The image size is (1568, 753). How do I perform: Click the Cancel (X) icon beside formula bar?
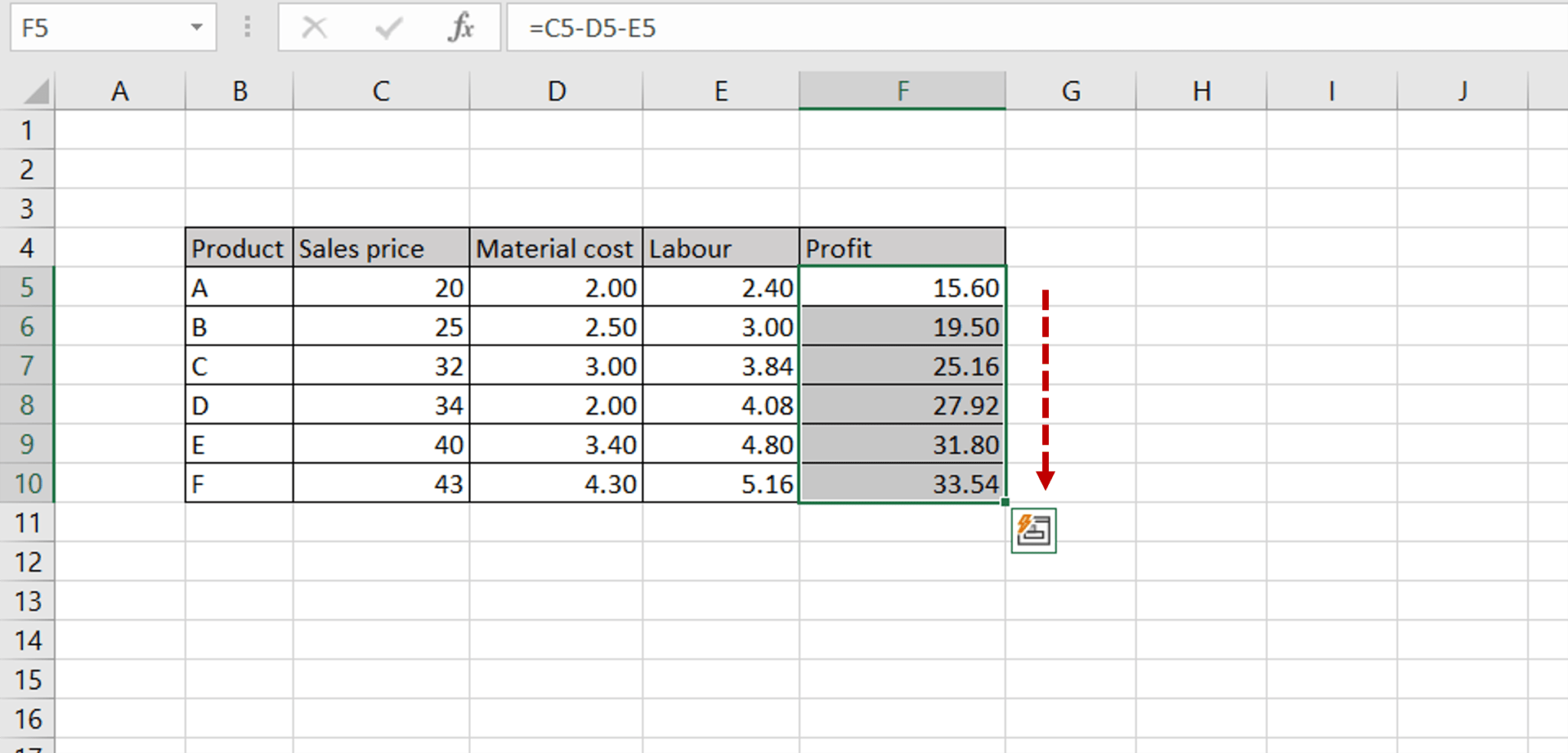313,28
